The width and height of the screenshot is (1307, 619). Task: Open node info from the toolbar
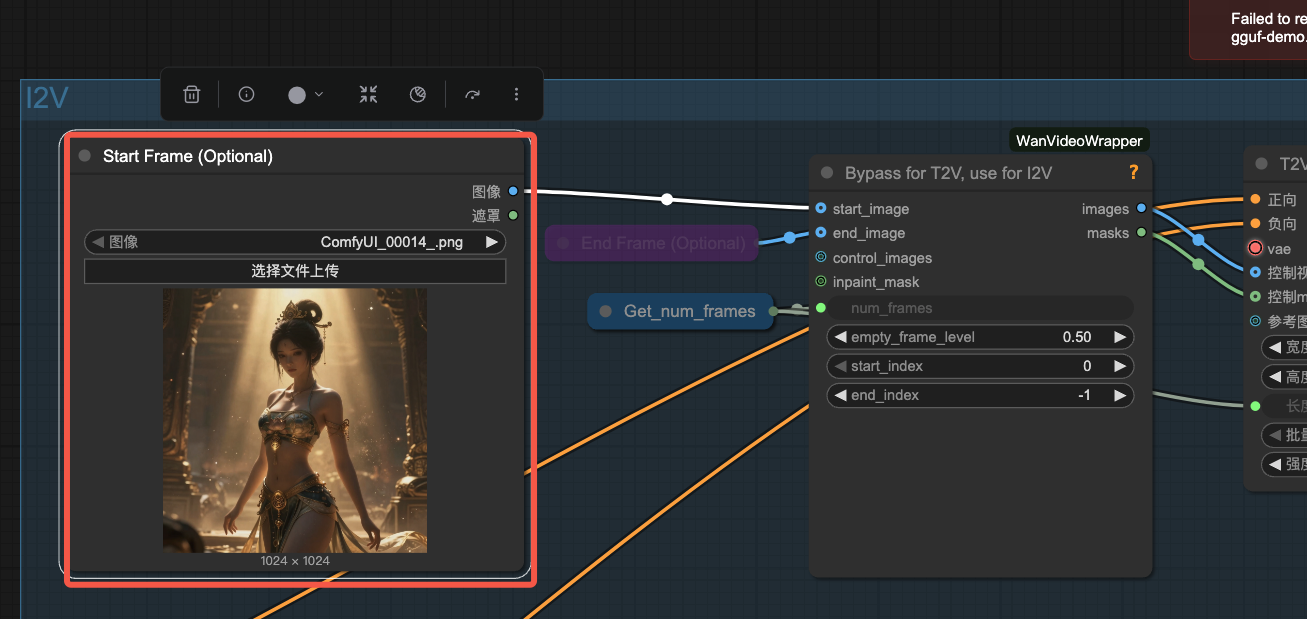tap(246, 94)
